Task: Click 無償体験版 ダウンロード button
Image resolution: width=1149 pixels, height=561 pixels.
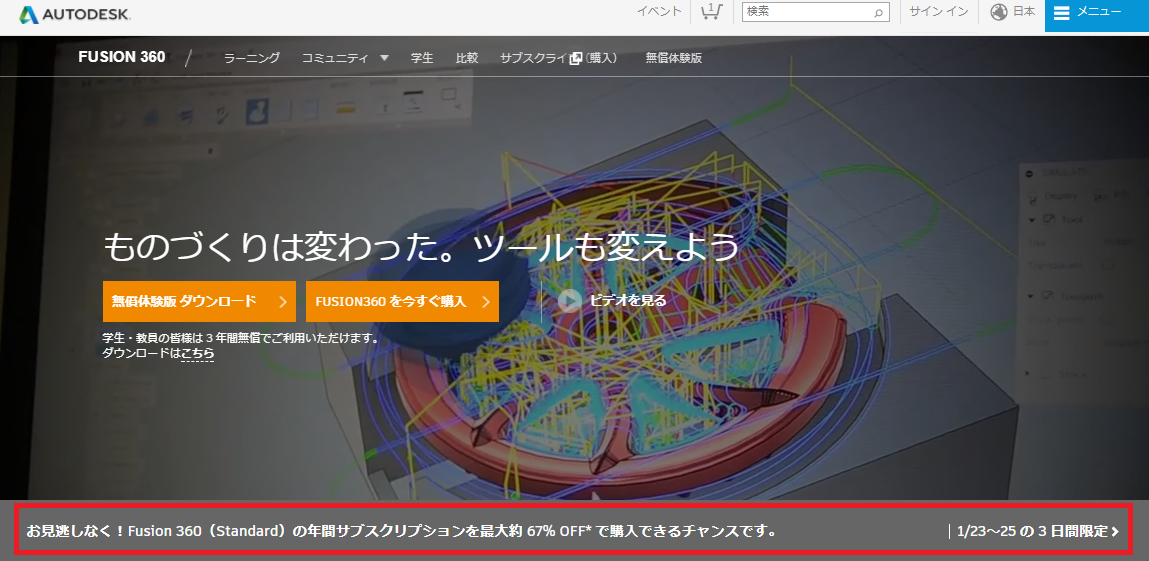Action: (199, 302)
